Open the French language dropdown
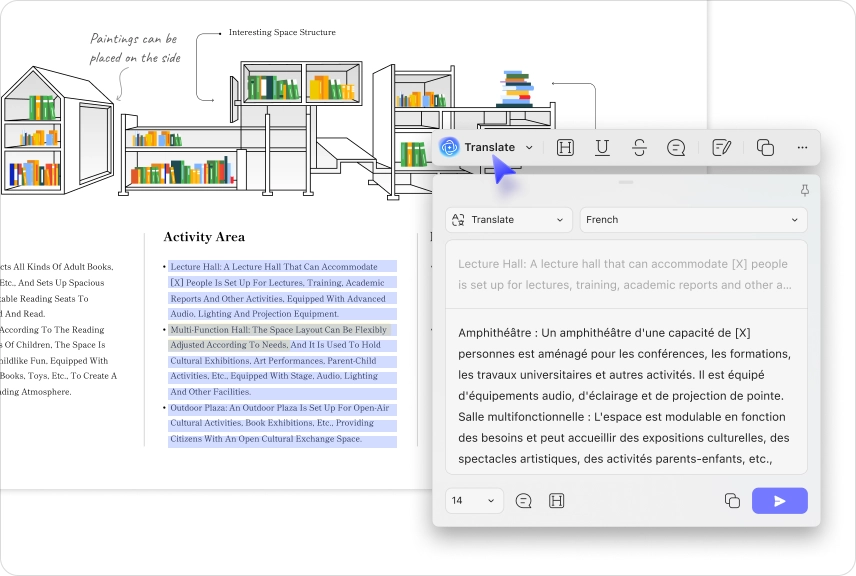Screen dimensions: 856x576 (693, 220)
